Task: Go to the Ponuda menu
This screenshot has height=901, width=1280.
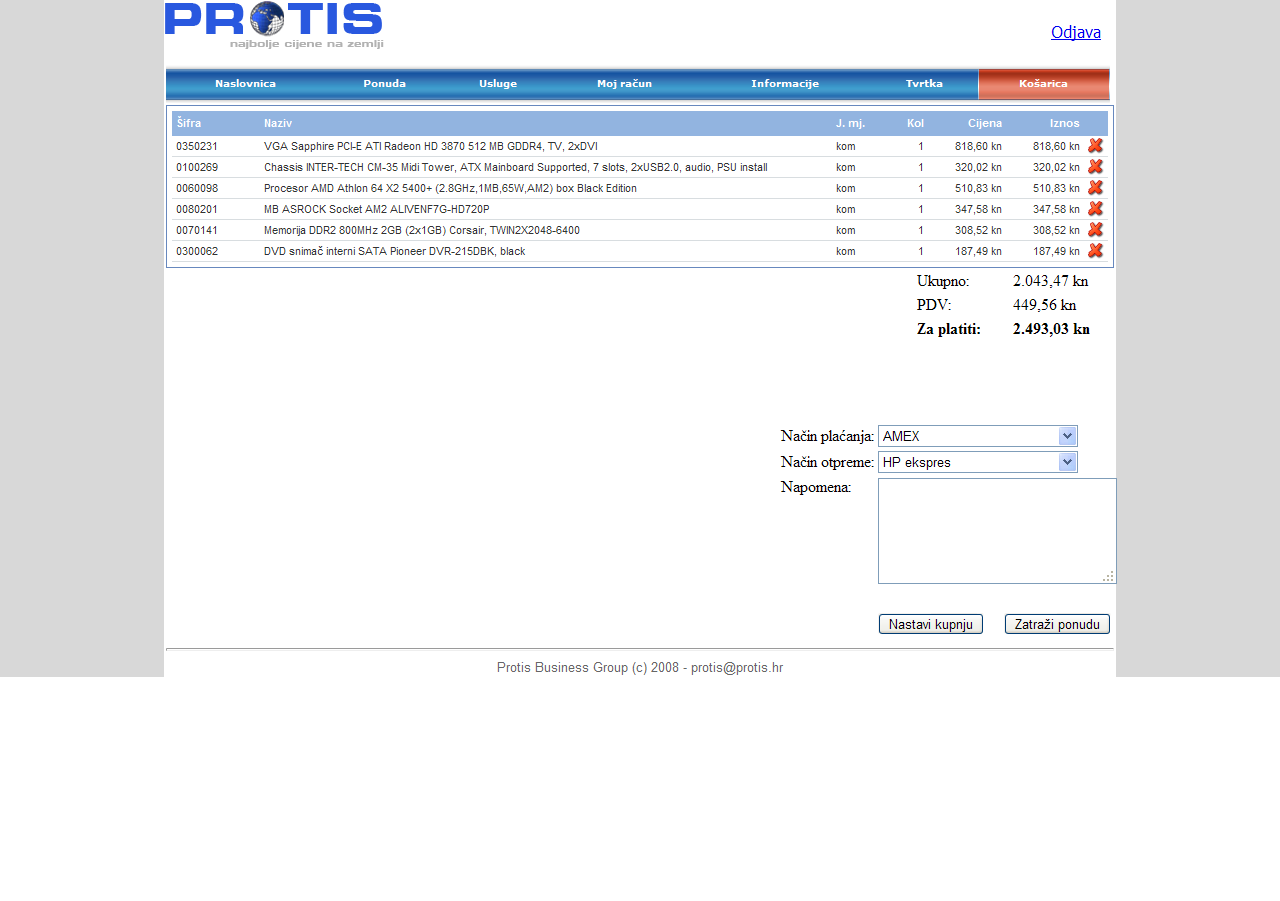Action: [x=384, y=84]
